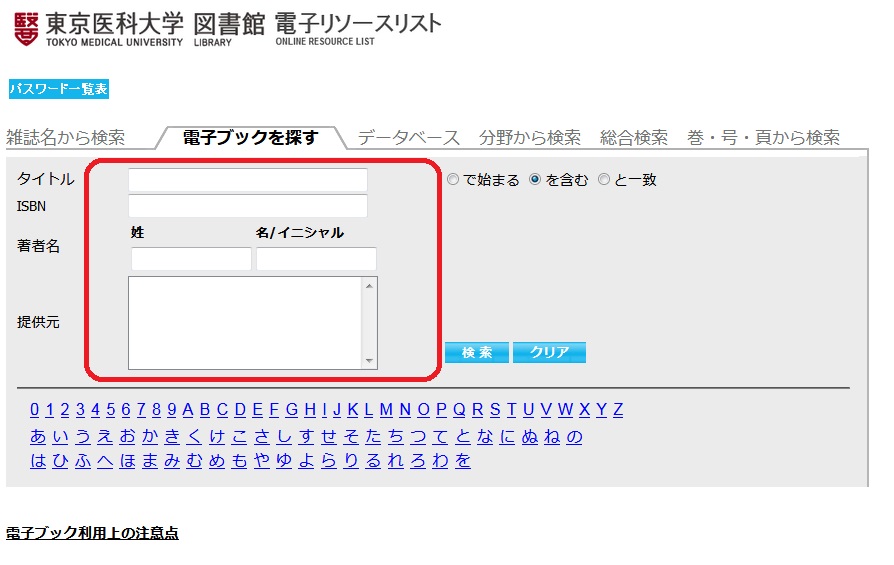This screenshot has width=894, height=565.
Task: Click inside the 提供元 list box
Action: pyautogui.click(x=245, y=323)
